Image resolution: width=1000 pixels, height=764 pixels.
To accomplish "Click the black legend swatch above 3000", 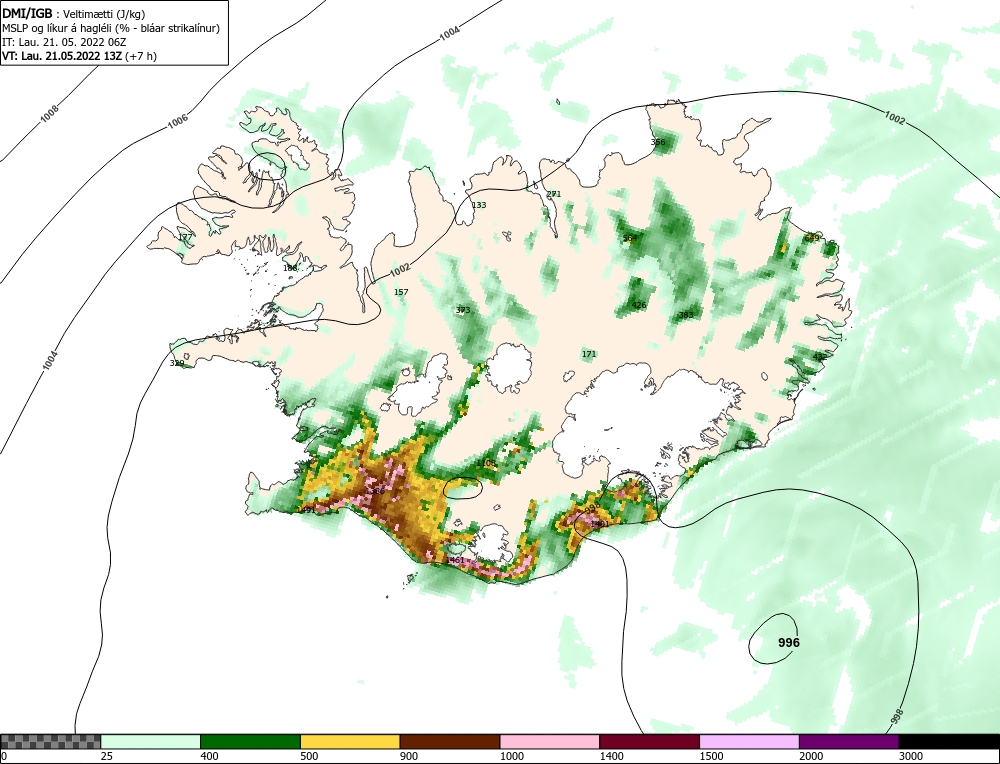I will tap(949, 742).
